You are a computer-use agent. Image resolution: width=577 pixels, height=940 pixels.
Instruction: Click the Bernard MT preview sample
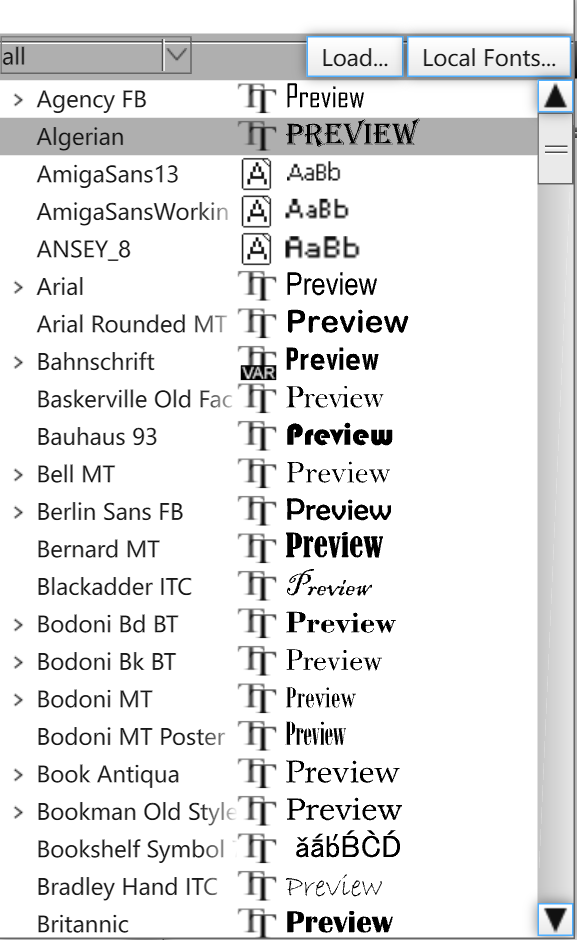334,546
